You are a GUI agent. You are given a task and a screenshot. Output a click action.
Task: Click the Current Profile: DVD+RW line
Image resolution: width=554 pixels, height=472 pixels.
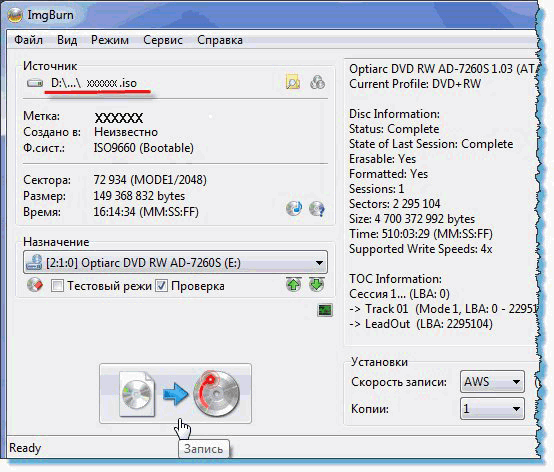click(415, 84)
